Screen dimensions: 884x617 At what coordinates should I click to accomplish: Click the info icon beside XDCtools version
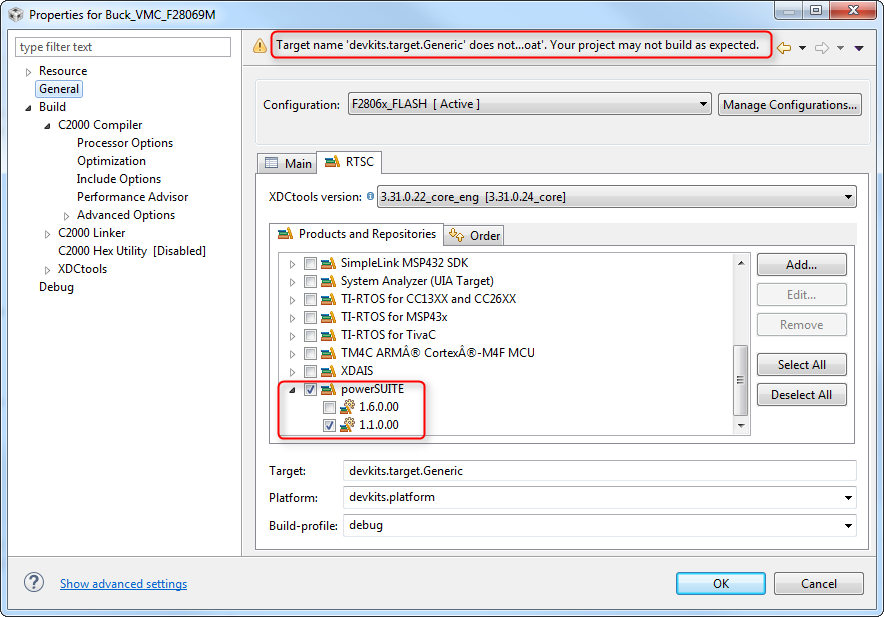tap(368, 197)
